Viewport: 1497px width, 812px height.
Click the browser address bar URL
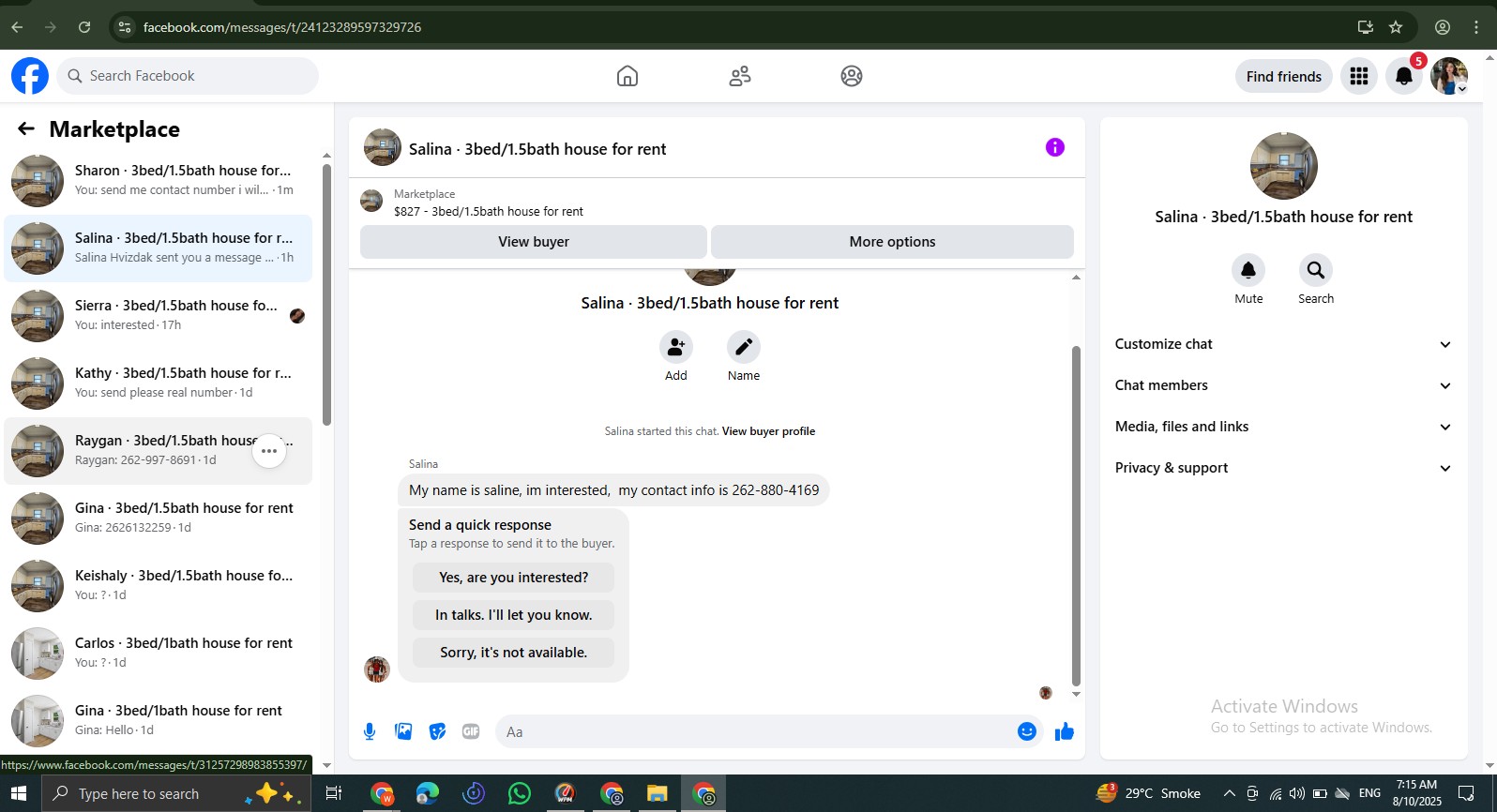282,27
